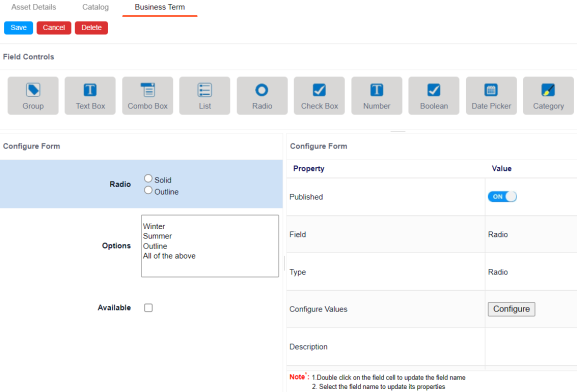Add a Radio field control

[262, 96]
